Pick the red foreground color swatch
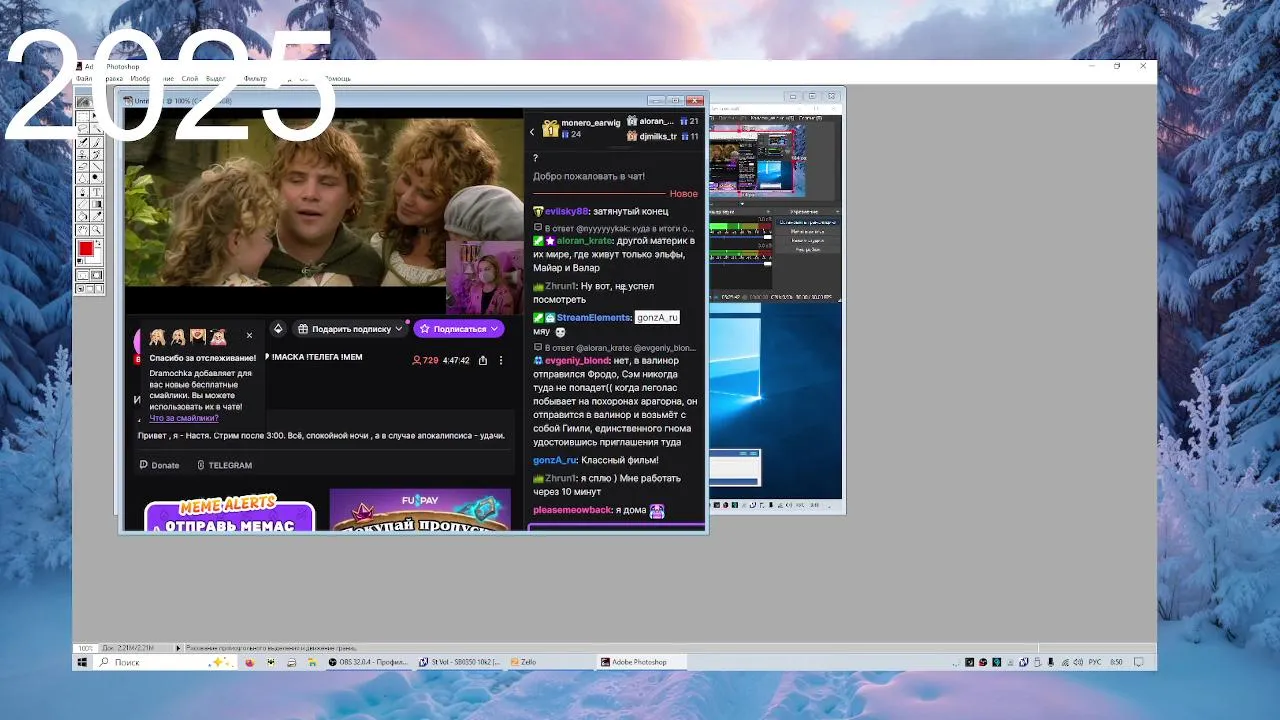Screen dimensions: 1280x720 pyautogui.click(x=85, y=247)
